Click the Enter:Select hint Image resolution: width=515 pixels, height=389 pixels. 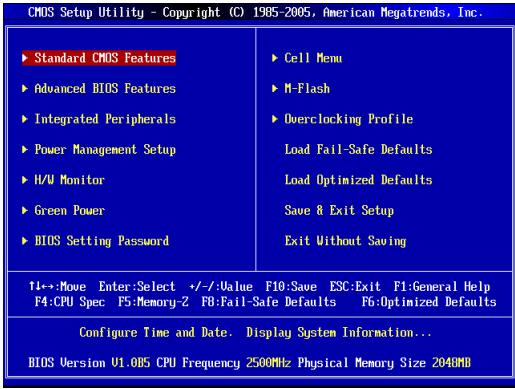click(137, 287)
